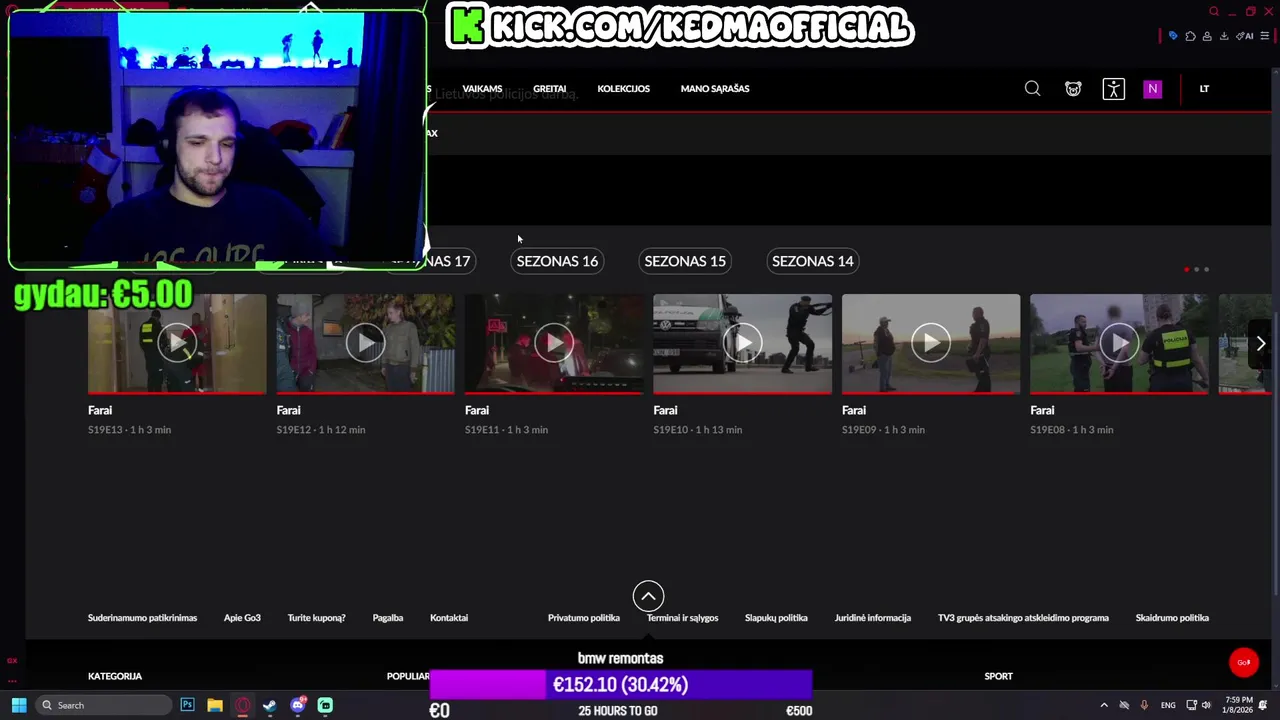Open the Pagalba footer link

tap(388, 618)
